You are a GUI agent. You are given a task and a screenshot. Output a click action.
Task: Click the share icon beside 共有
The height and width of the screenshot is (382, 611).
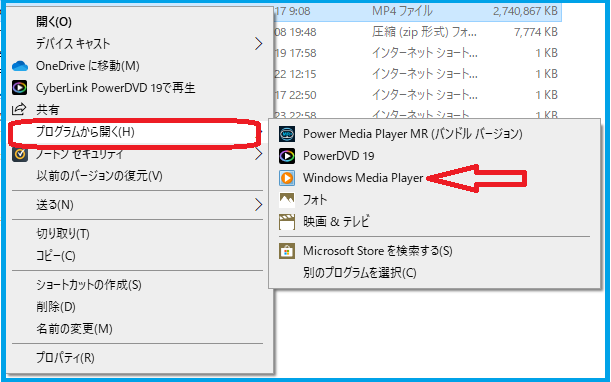[x=19, y=110]
